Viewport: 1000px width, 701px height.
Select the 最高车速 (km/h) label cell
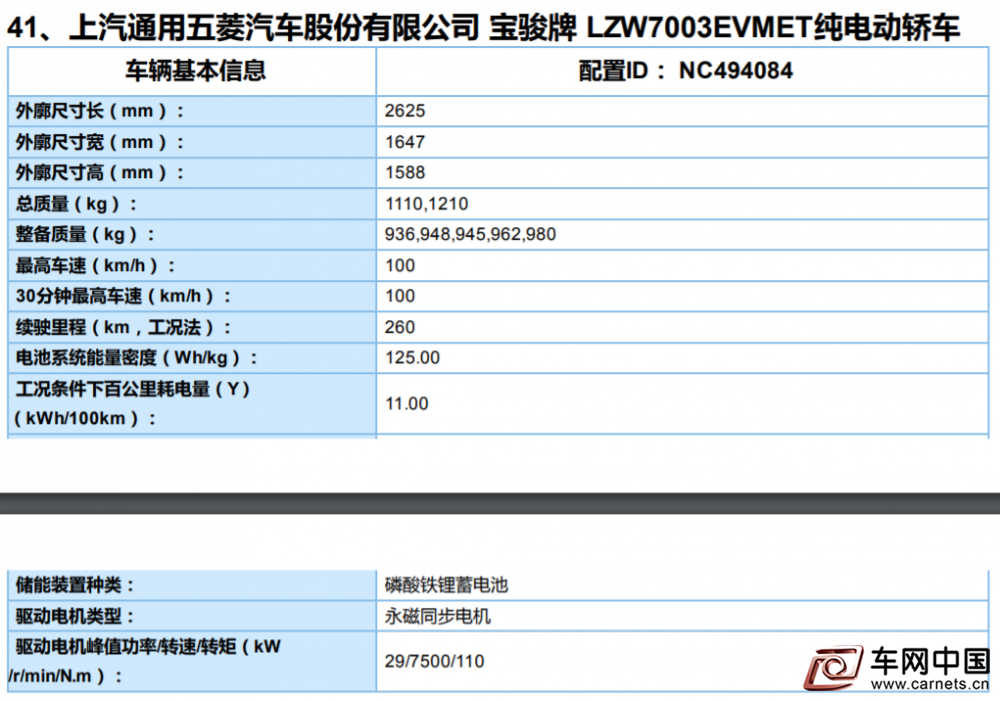(x=192, y=266)
